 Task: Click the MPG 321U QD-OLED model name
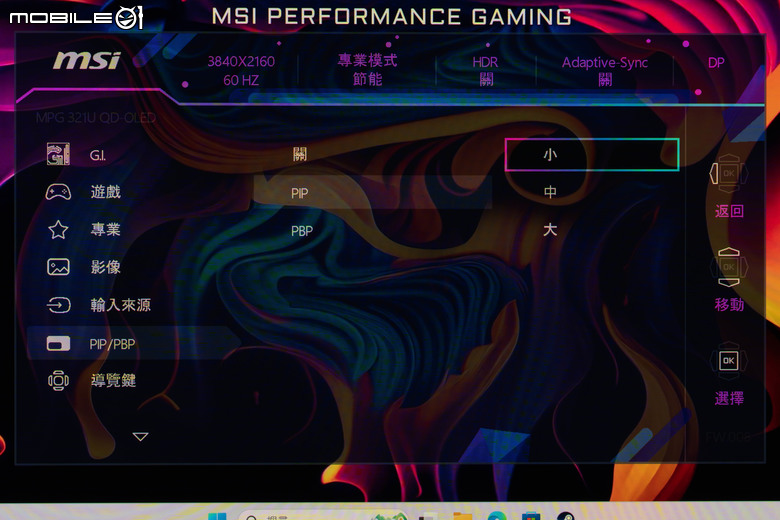coord(96,118)
